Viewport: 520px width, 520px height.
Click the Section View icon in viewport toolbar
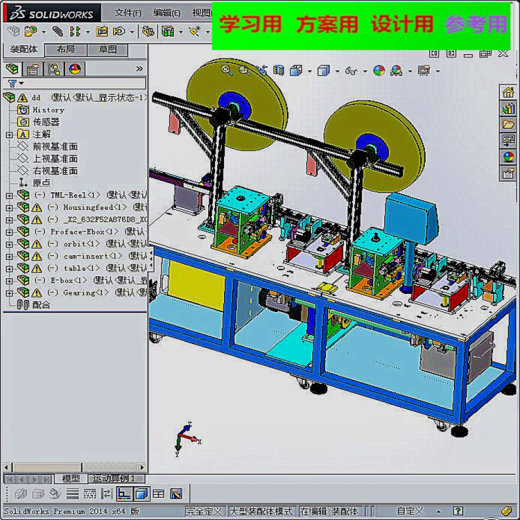(x=279, y=70)
